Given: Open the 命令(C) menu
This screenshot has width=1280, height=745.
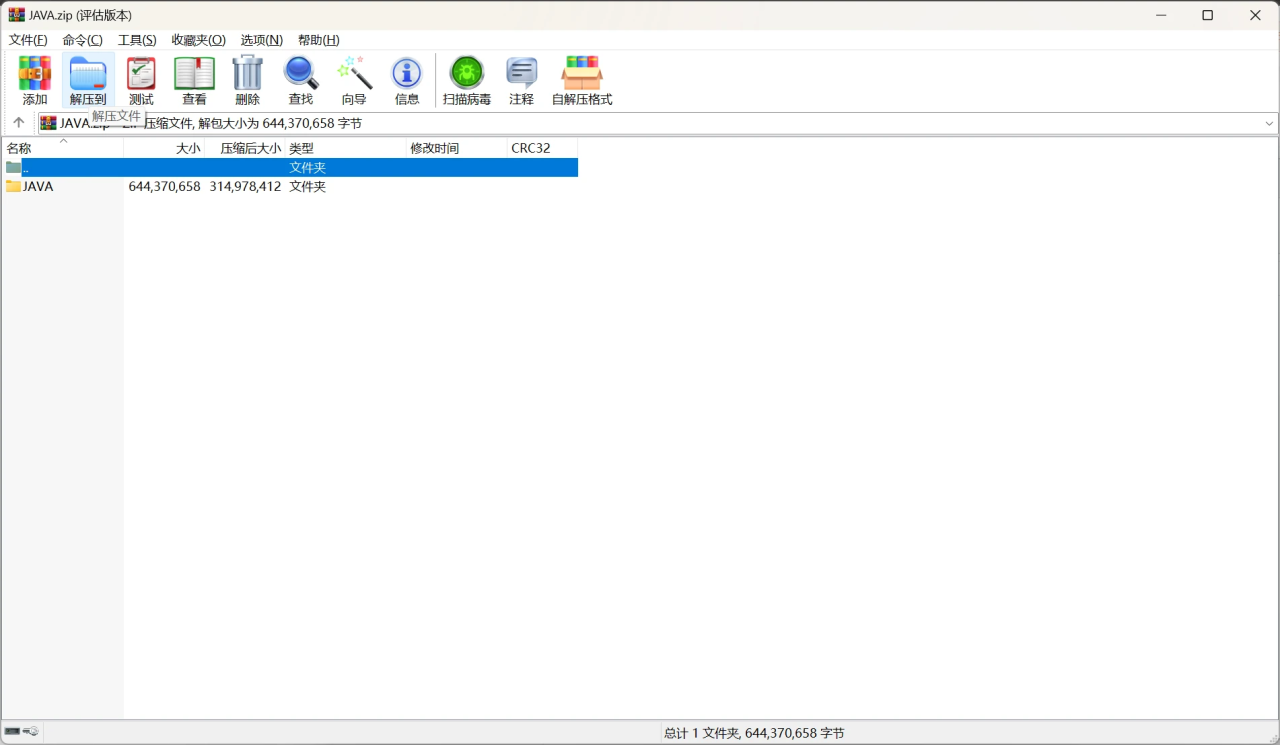Looking at the screenshot, I should click(x=82, y=40).
